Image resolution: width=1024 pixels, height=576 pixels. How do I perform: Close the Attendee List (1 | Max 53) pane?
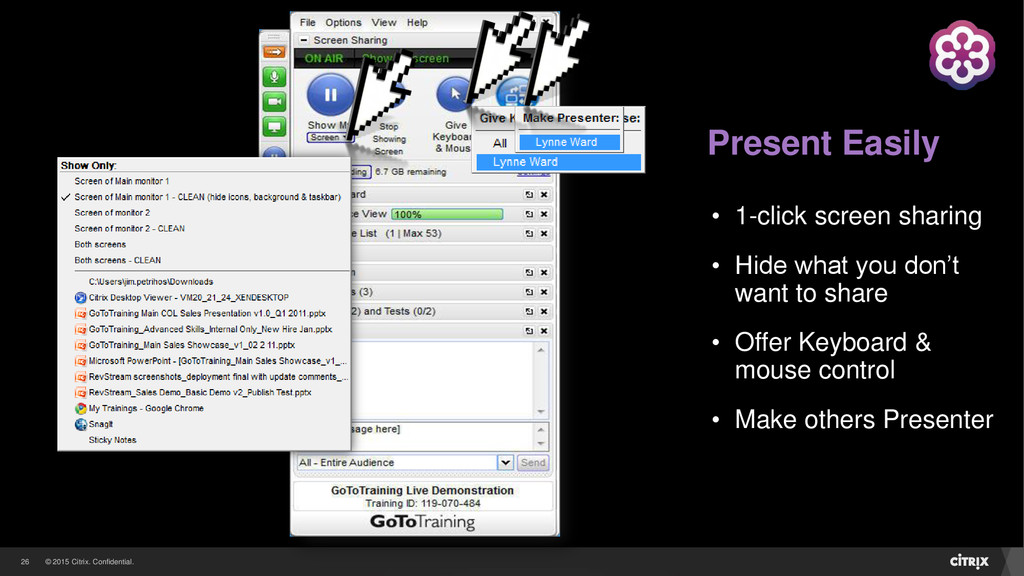coord(543,233)
